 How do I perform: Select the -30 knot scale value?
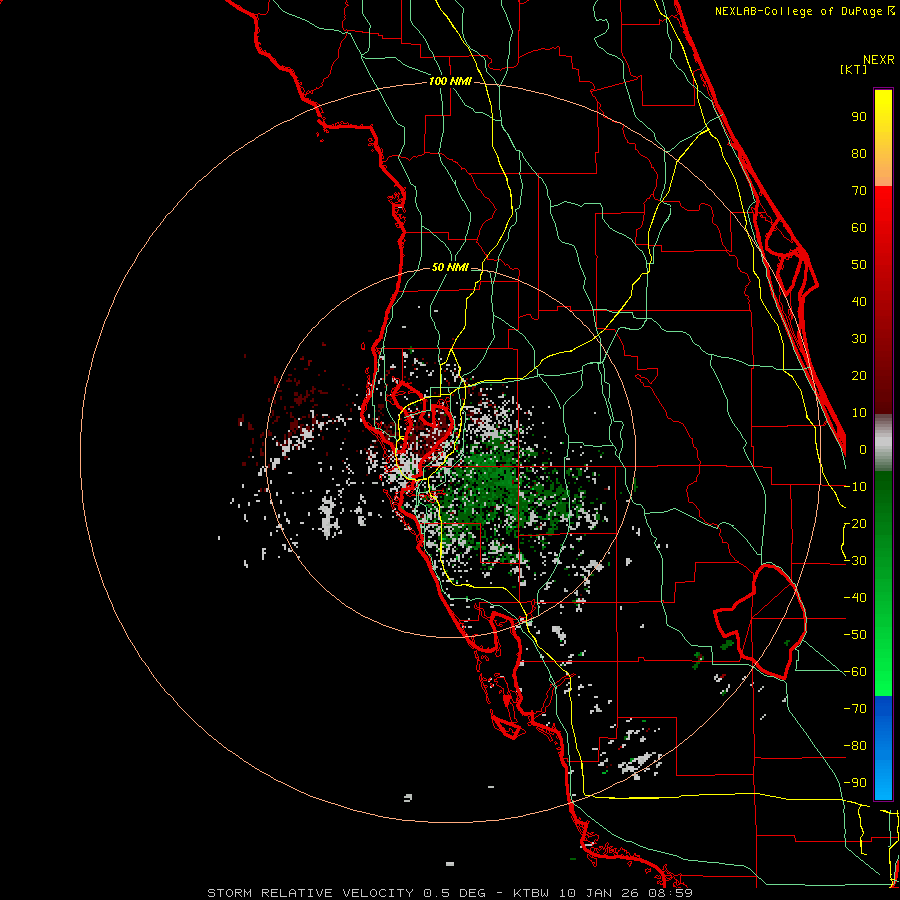pyautogui.click(x=855, y=561)
